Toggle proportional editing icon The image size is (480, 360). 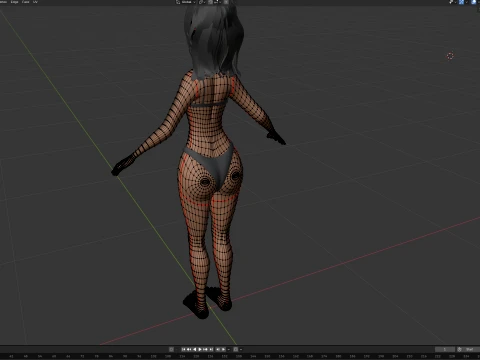click(226, 2)
